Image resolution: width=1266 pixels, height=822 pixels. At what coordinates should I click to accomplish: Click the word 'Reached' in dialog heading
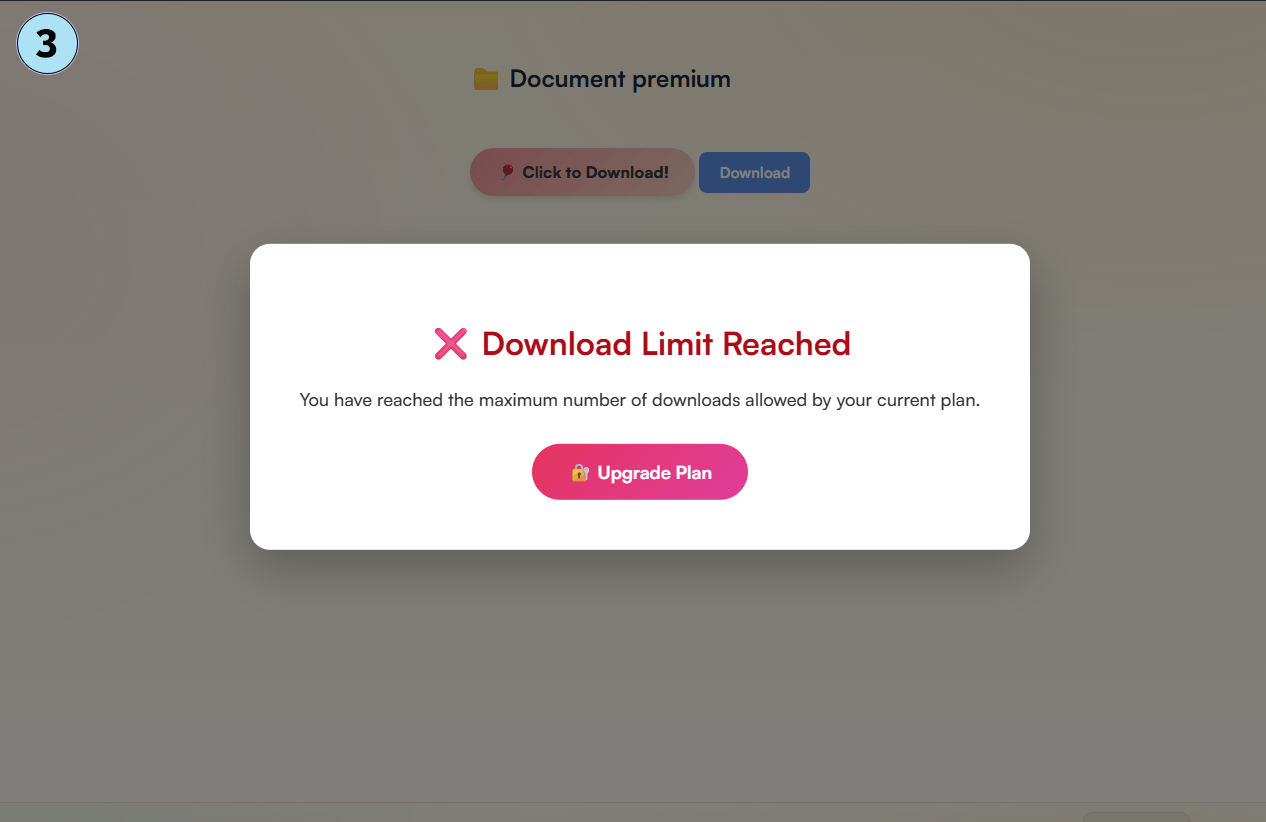click(786, 344)
